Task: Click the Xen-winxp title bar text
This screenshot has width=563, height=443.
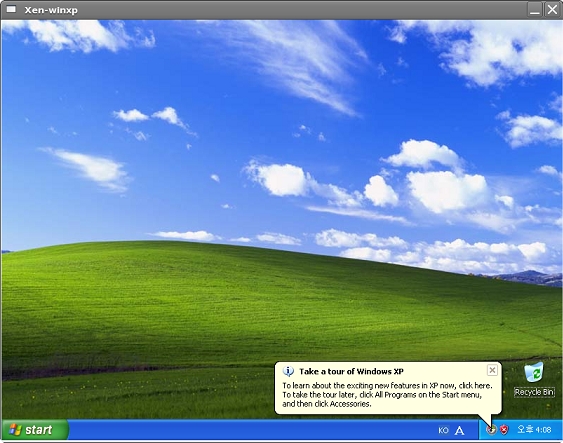Action: pos(51,10)
